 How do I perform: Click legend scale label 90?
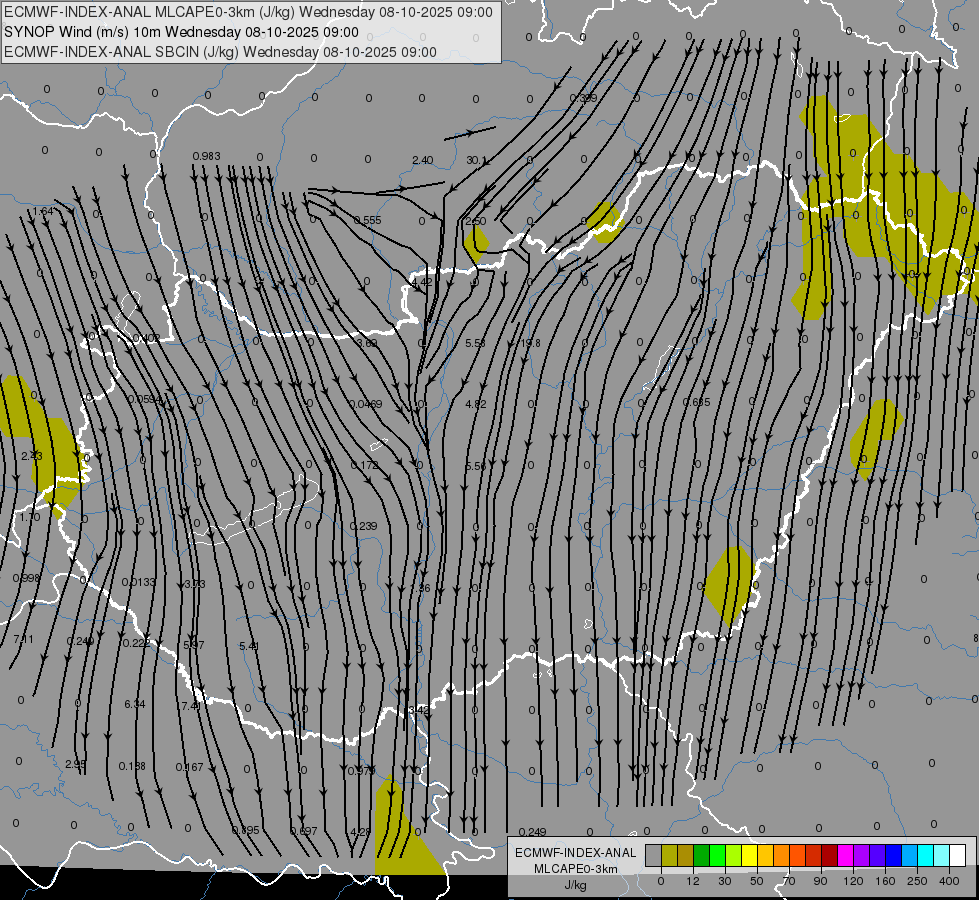click(820, 881)
